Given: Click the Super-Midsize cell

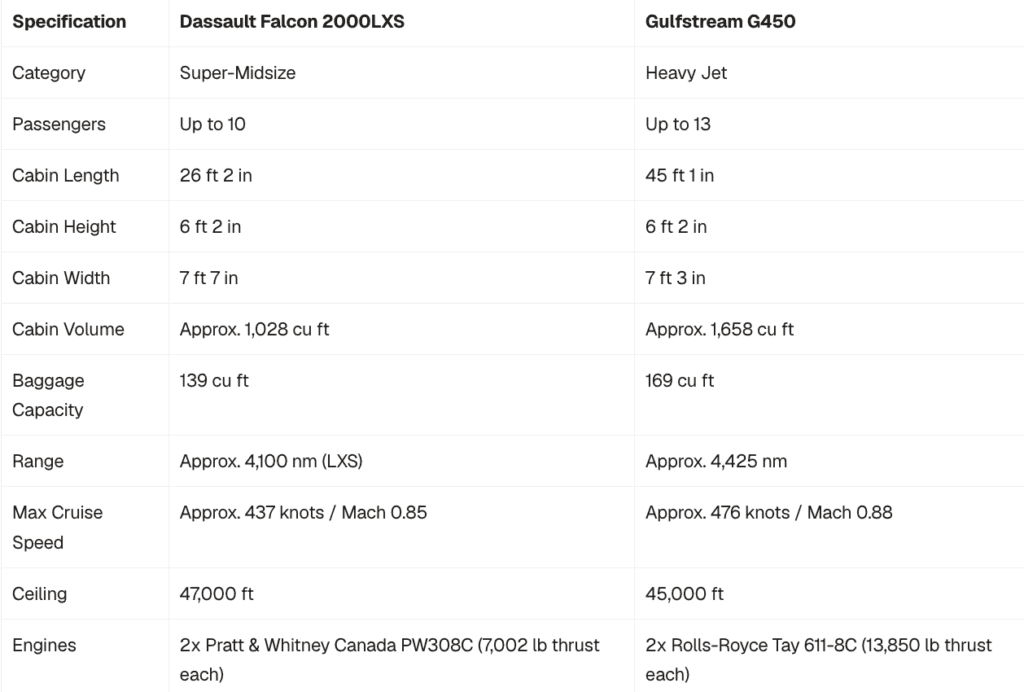Looking at the screenshot, I should point(238,72).
